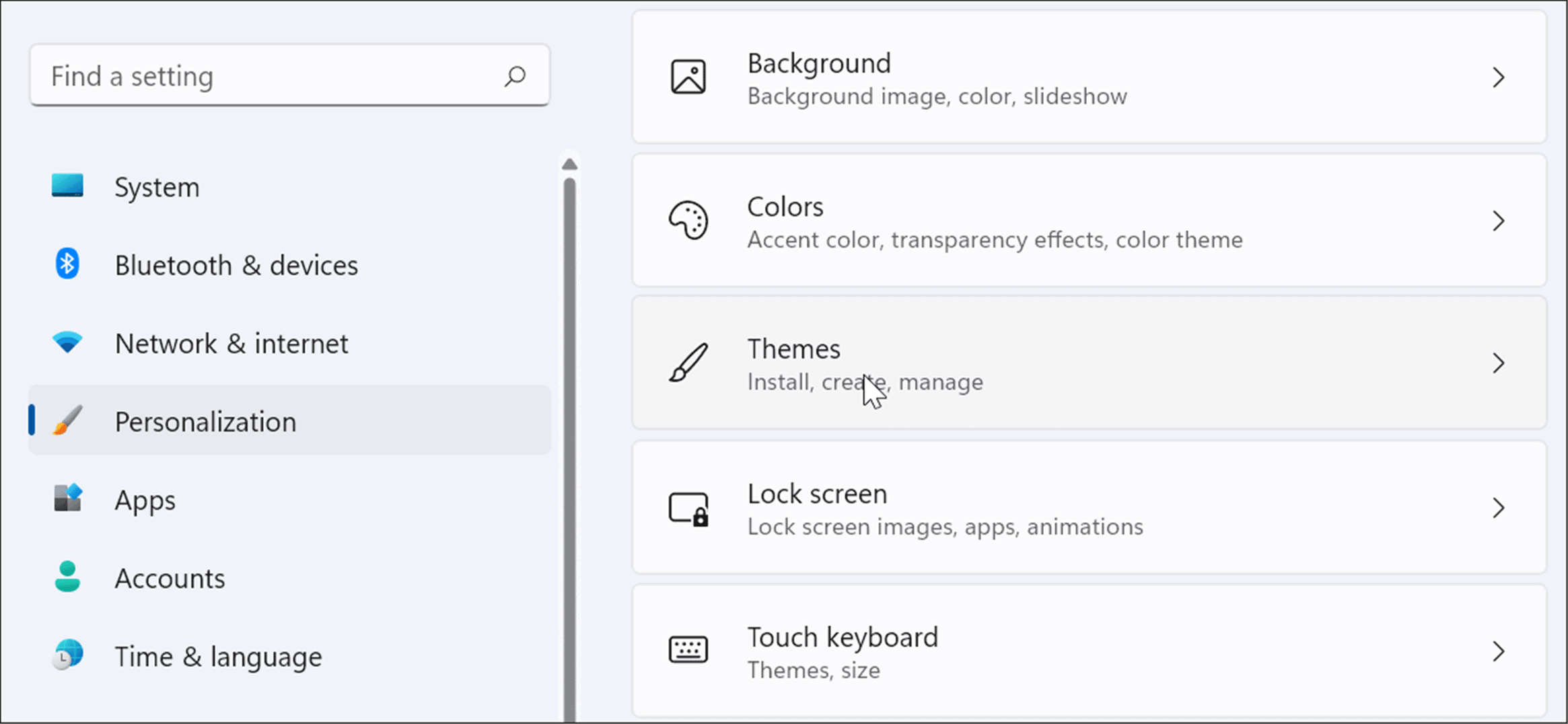
Task: Expand the Colors settings chevron
Action: tap(1499, 221)
